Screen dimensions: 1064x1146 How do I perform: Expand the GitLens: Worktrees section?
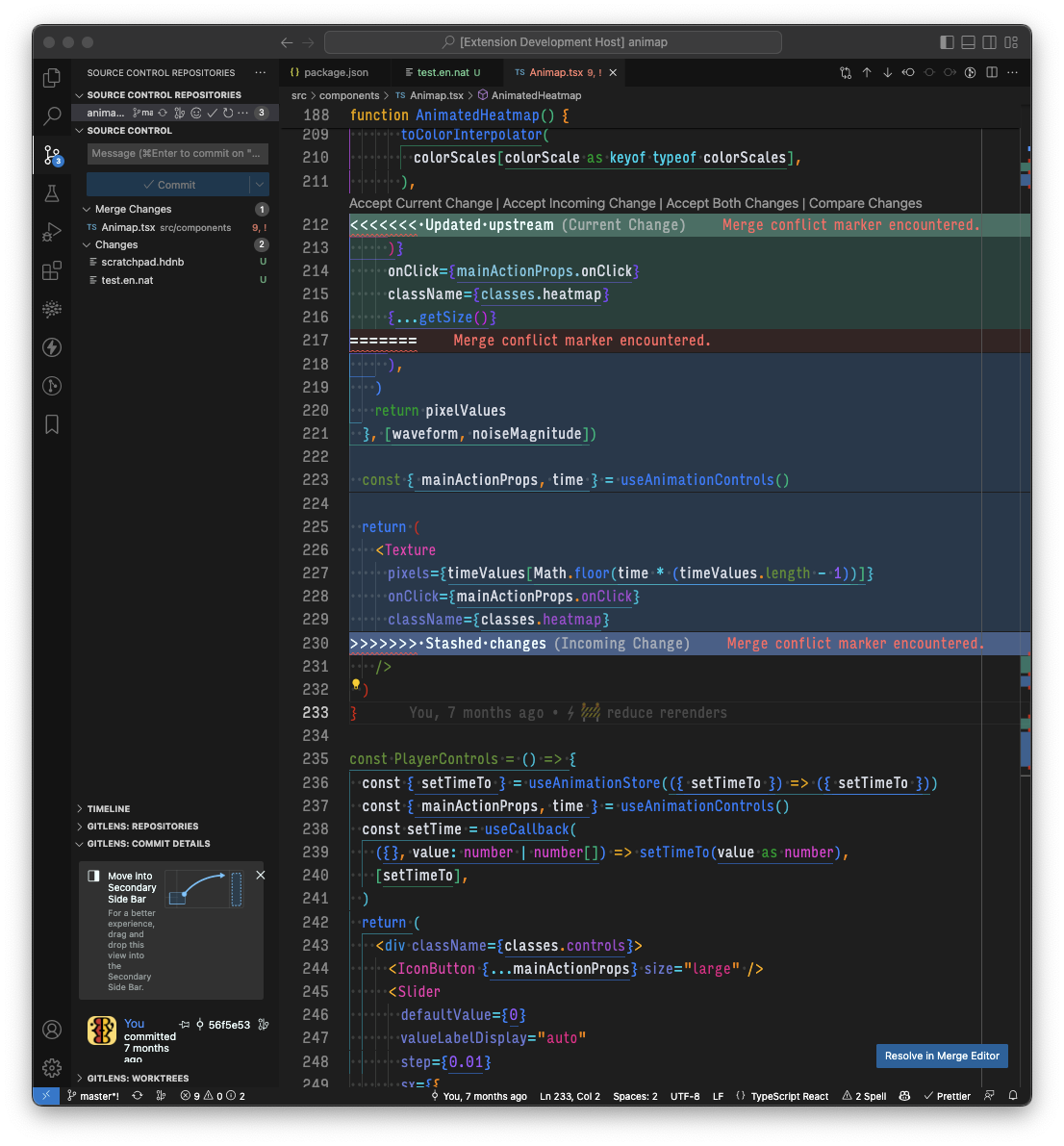pos(138,1079)
